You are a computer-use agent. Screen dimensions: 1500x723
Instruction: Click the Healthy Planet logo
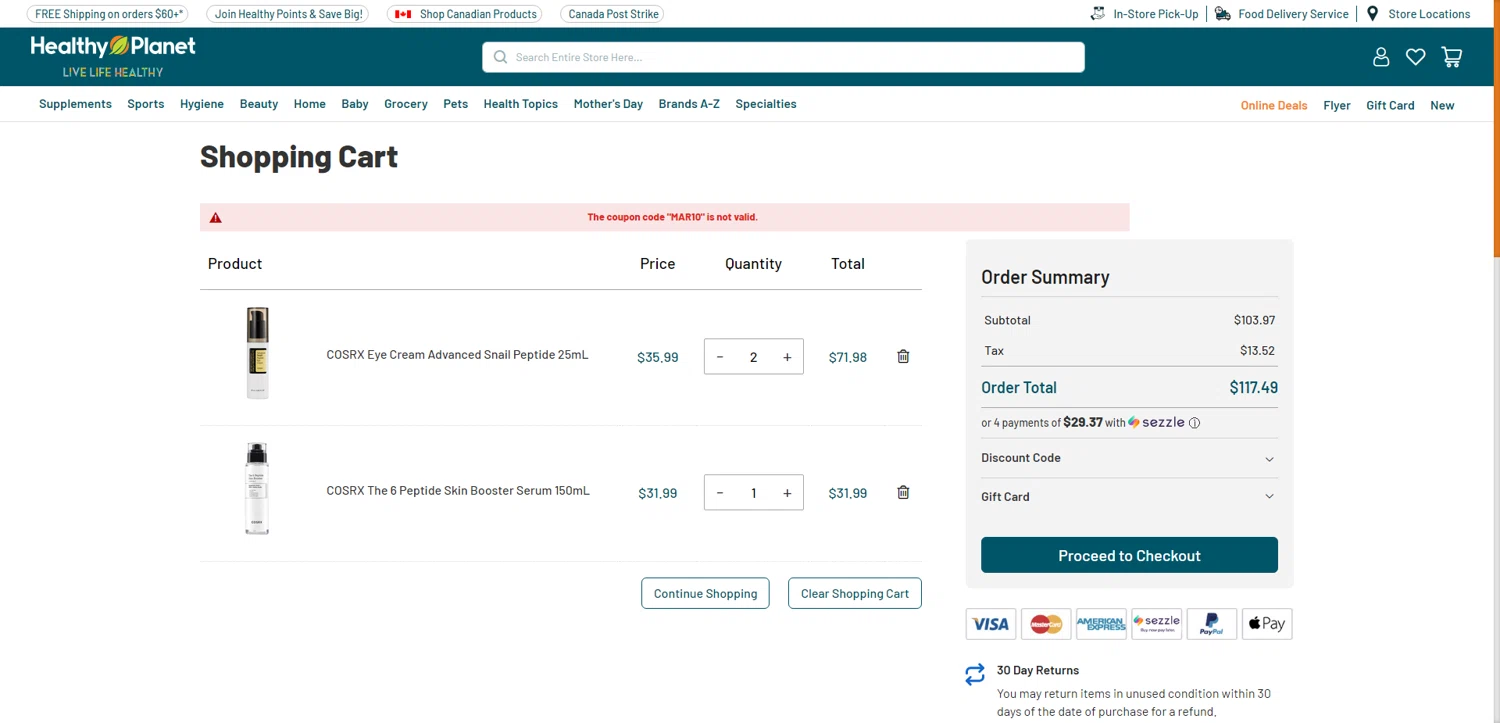pos(113,56)
